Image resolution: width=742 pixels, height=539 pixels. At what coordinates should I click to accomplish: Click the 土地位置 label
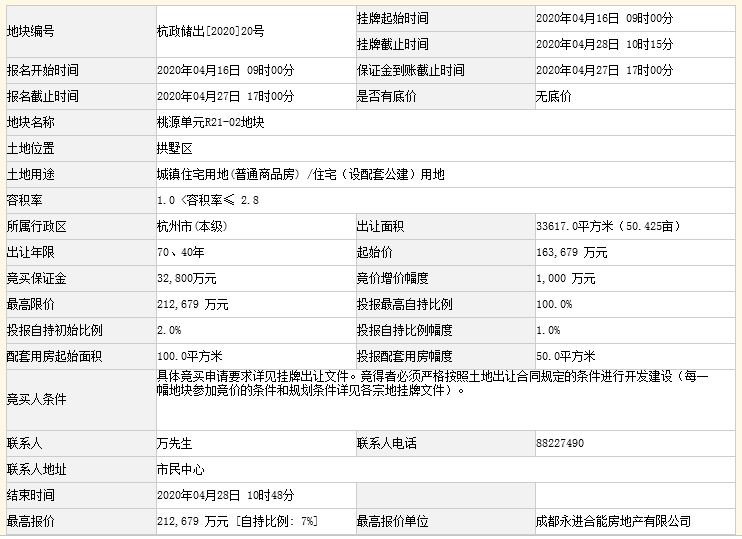[x=31, y=149]
